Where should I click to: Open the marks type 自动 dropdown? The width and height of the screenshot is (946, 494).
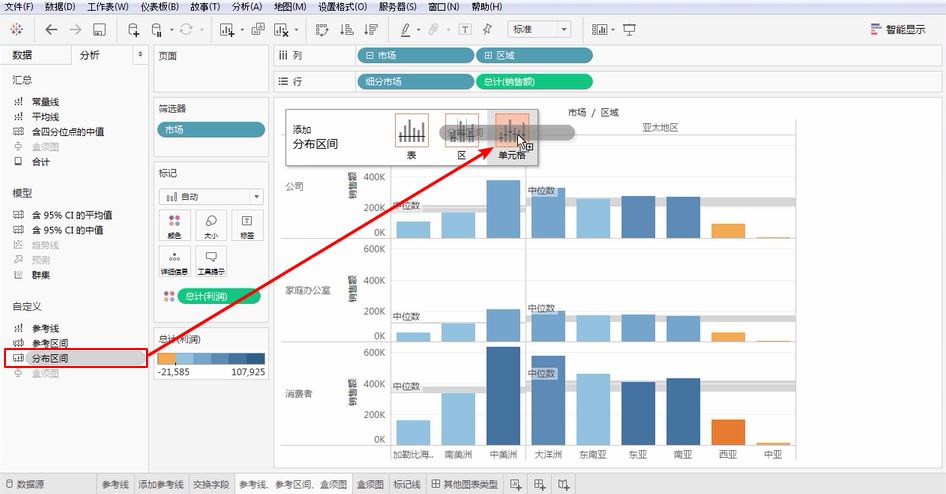tap(210, 197)
